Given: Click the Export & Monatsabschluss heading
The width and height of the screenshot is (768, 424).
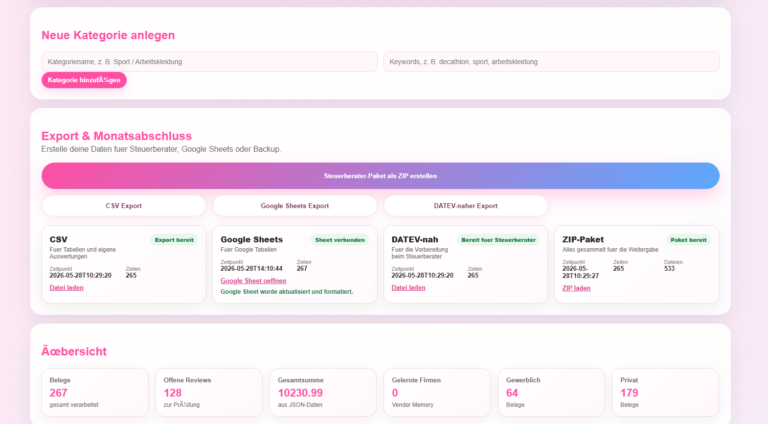Looking at the screenshot, I should tap(117, 136).
